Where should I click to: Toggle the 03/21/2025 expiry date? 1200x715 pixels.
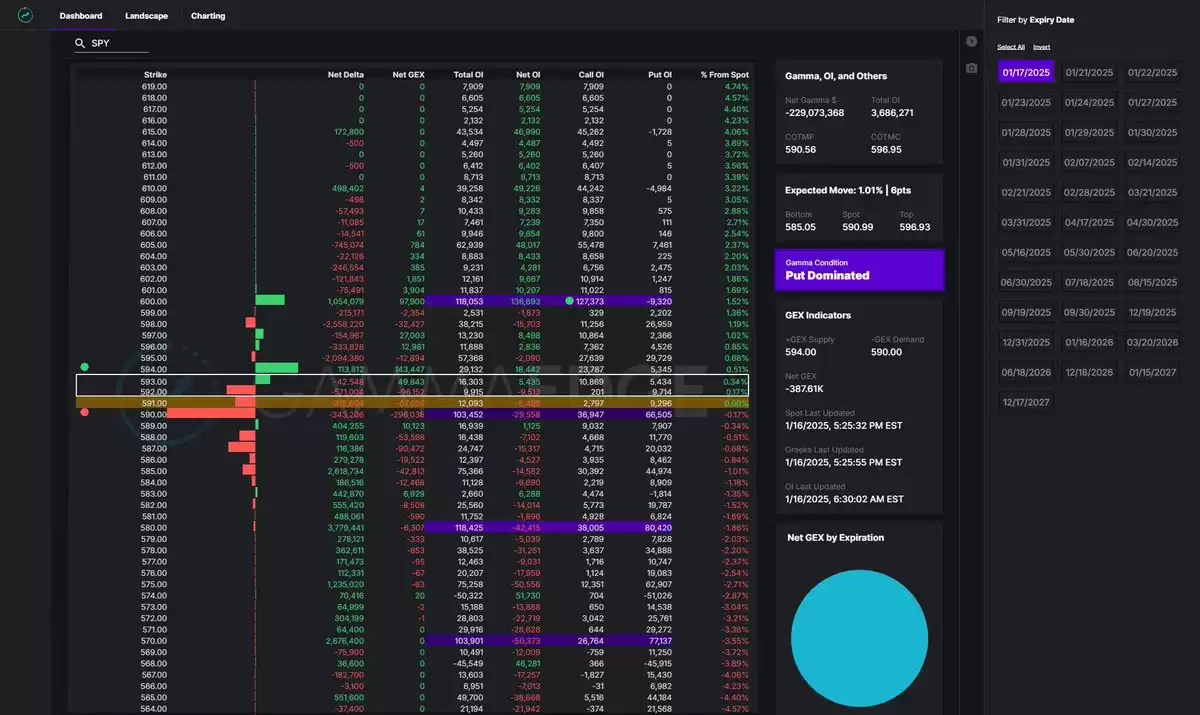click(x=1152, y=192)
